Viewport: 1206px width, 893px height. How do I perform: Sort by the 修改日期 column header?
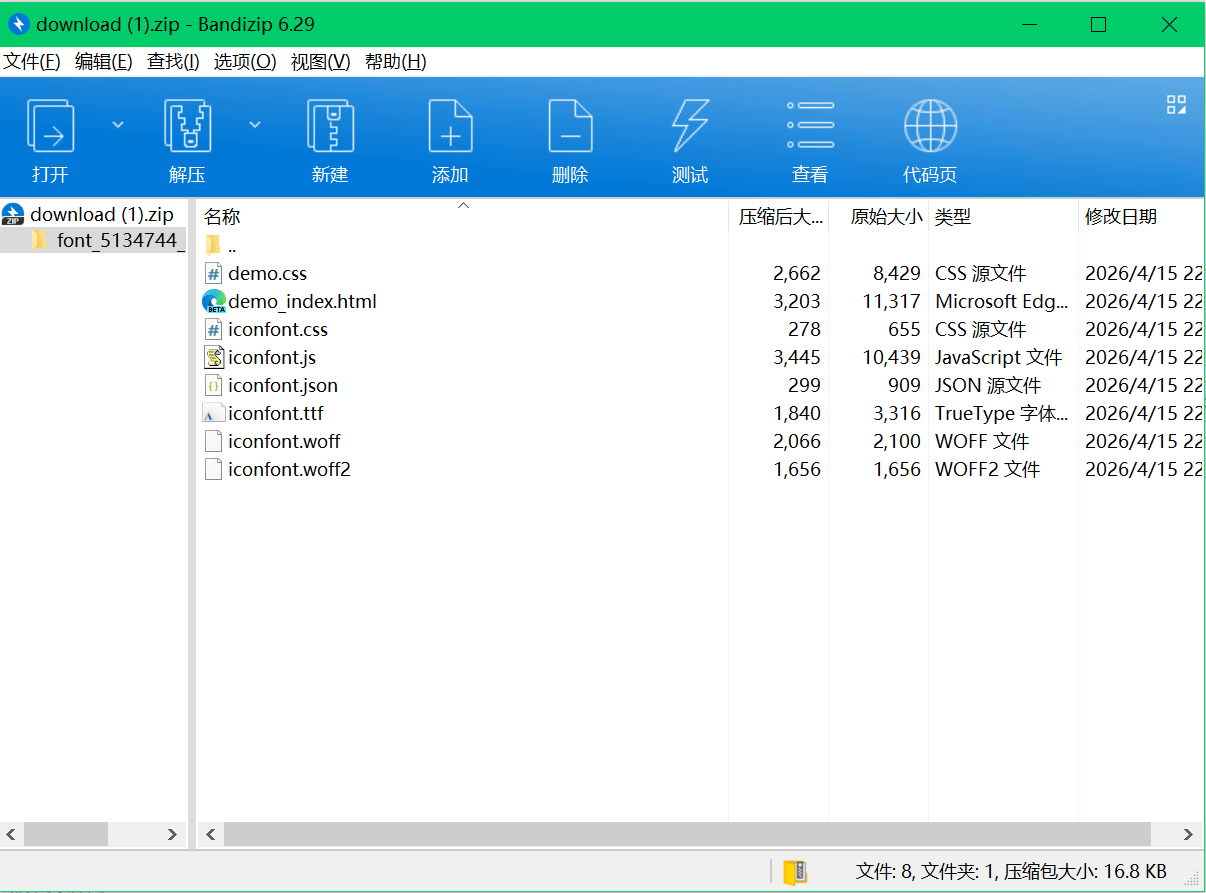click(1141, 217)
